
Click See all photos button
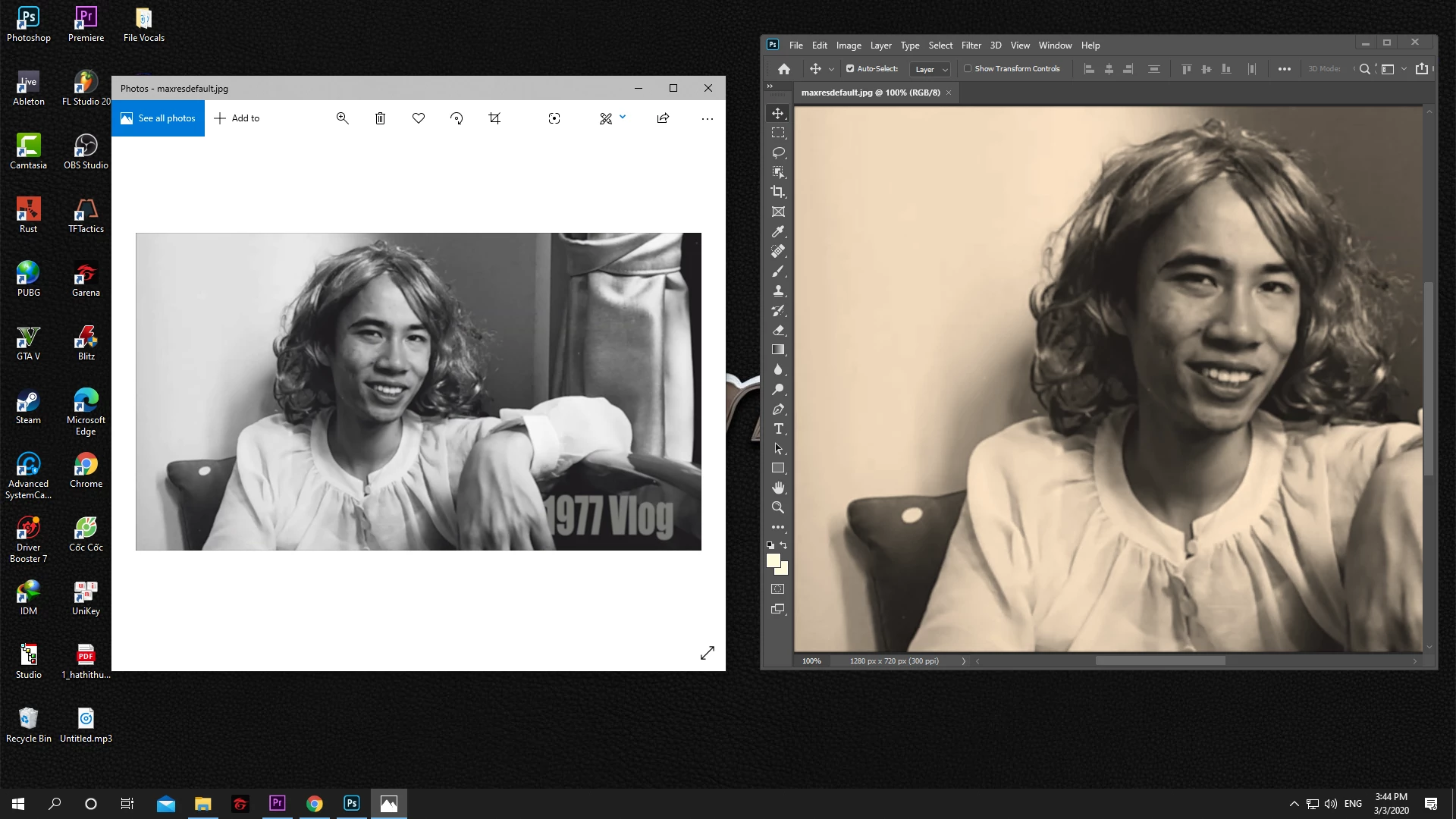[158, 118]
